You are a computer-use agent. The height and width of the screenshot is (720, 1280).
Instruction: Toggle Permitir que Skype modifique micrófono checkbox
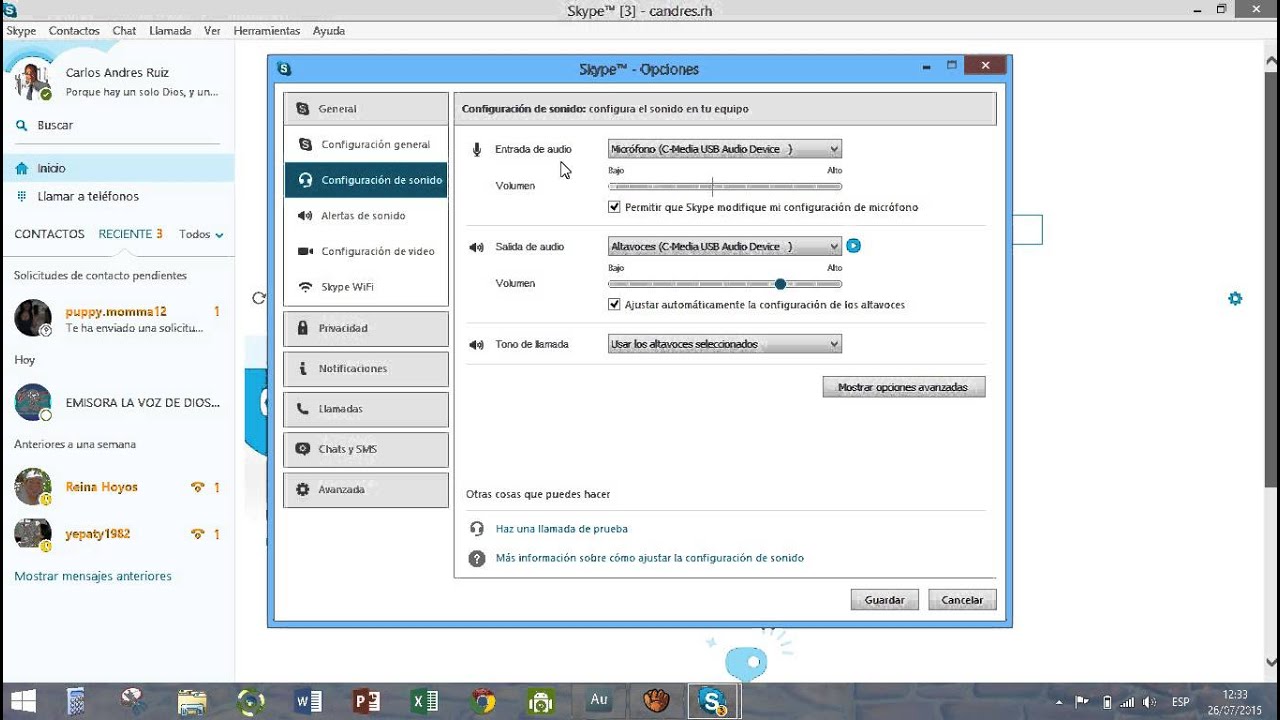pos(614,207)
